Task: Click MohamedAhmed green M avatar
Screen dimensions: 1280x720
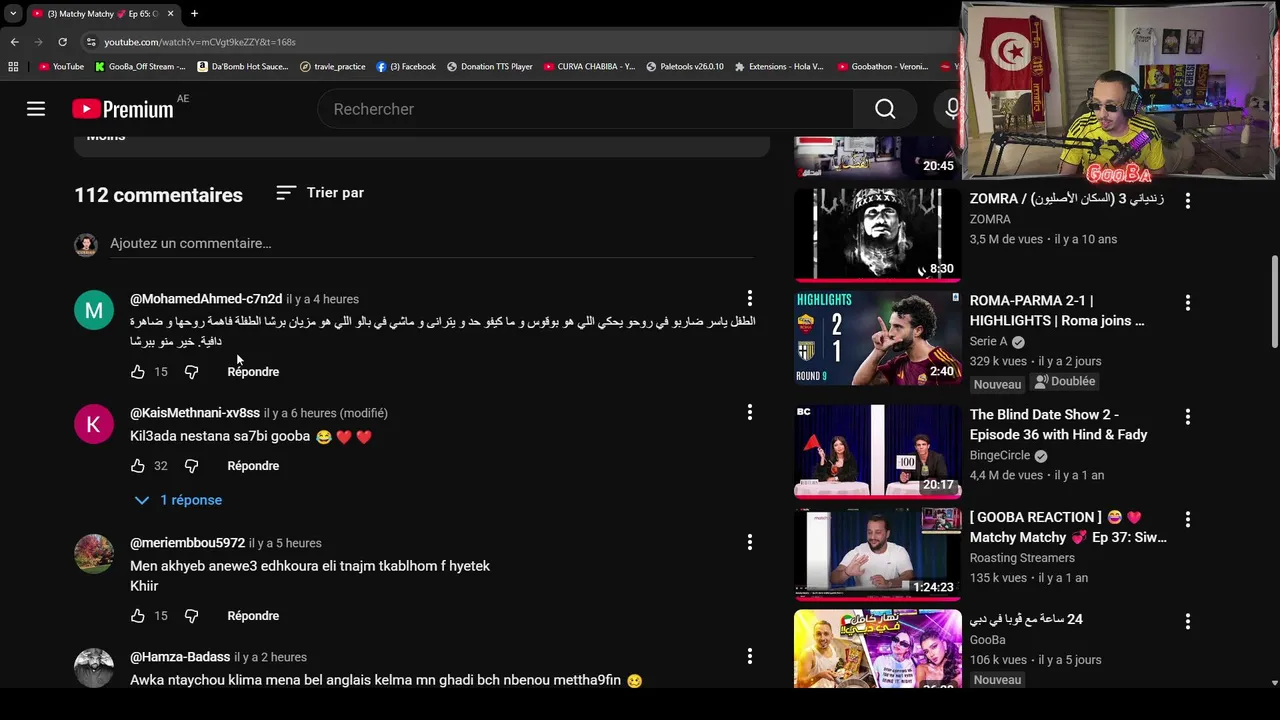Action: pos(94,310)
